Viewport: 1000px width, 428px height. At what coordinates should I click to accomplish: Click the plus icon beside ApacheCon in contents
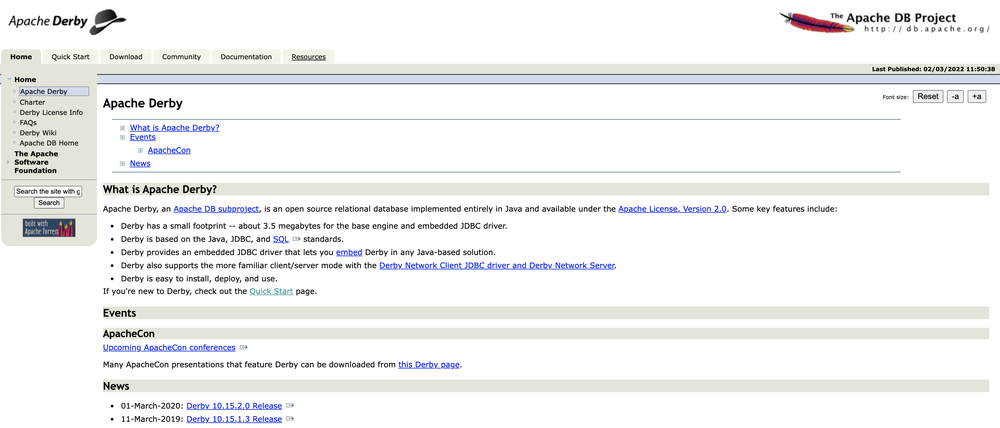tap(140, 151)
